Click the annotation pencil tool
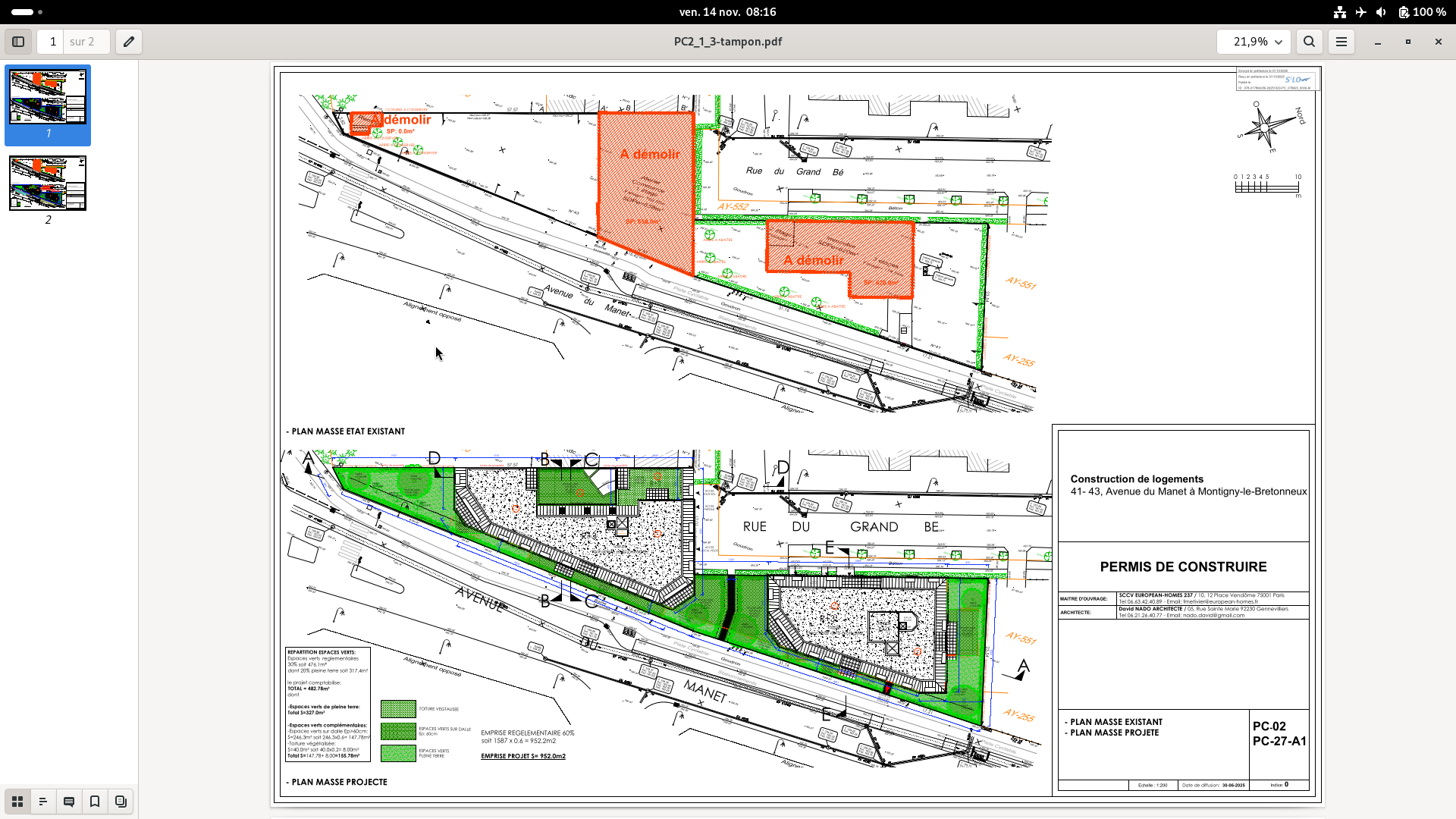 (129, 42)
